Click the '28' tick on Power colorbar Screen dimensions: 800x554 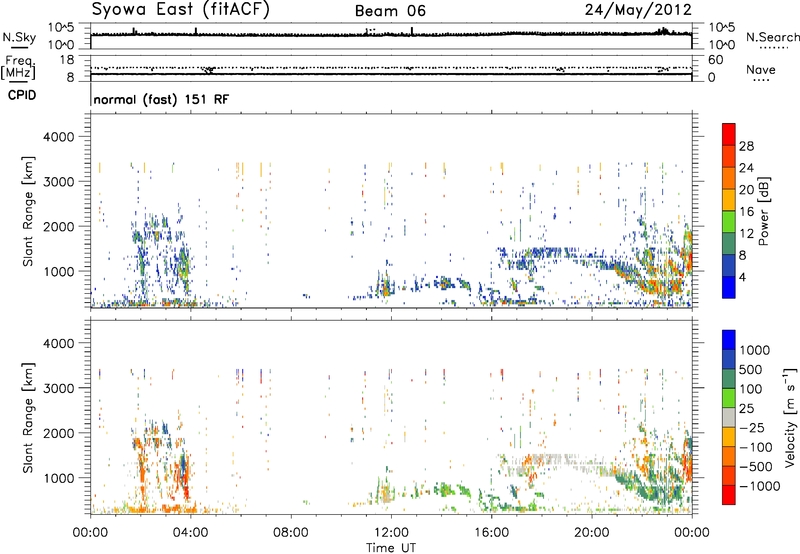(x=746, y=146)
